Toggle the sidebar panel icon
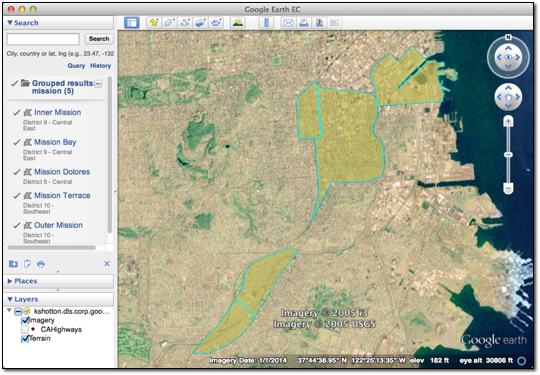Image resolution: width=540 pixels, height=375 pixels. 132,23
